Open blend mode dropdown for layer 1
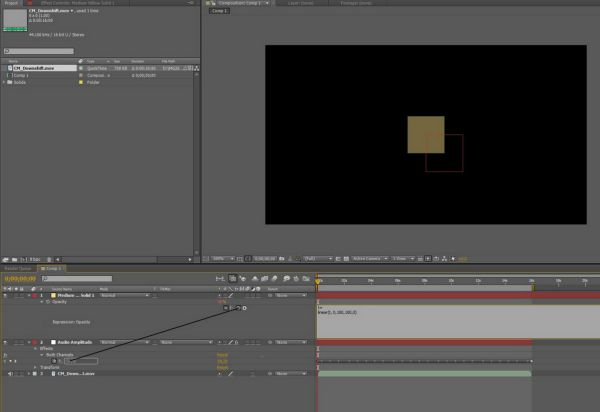 tap(124, 295)
